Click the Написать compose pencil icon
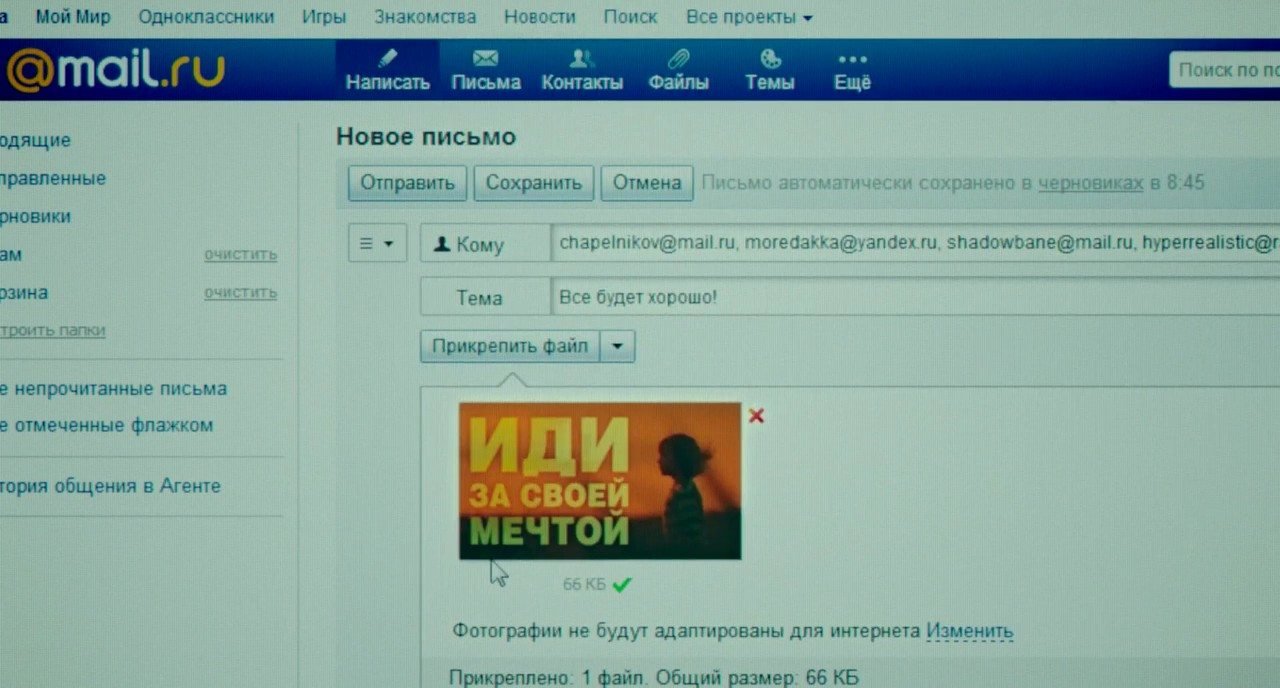Screen dimensions: 1280x688 tap(387, 58)
